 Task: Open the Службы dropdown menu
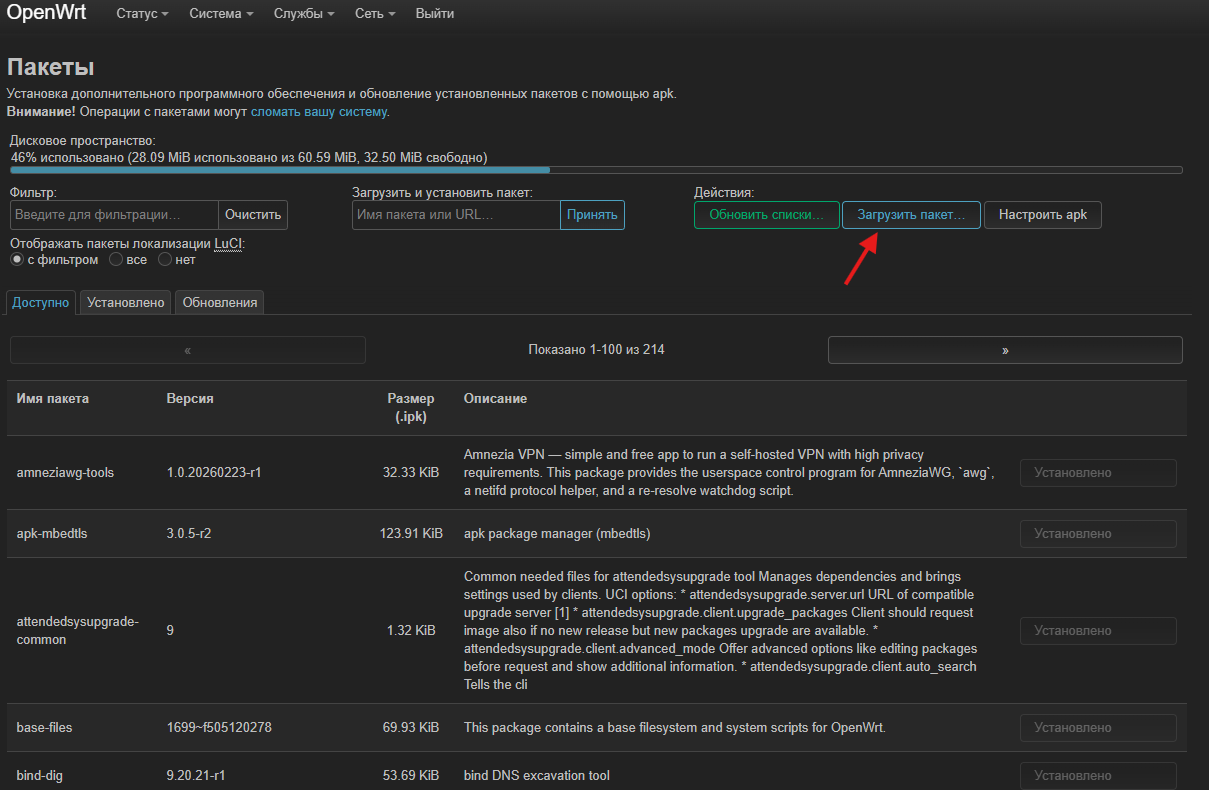[x=304, y=14]
